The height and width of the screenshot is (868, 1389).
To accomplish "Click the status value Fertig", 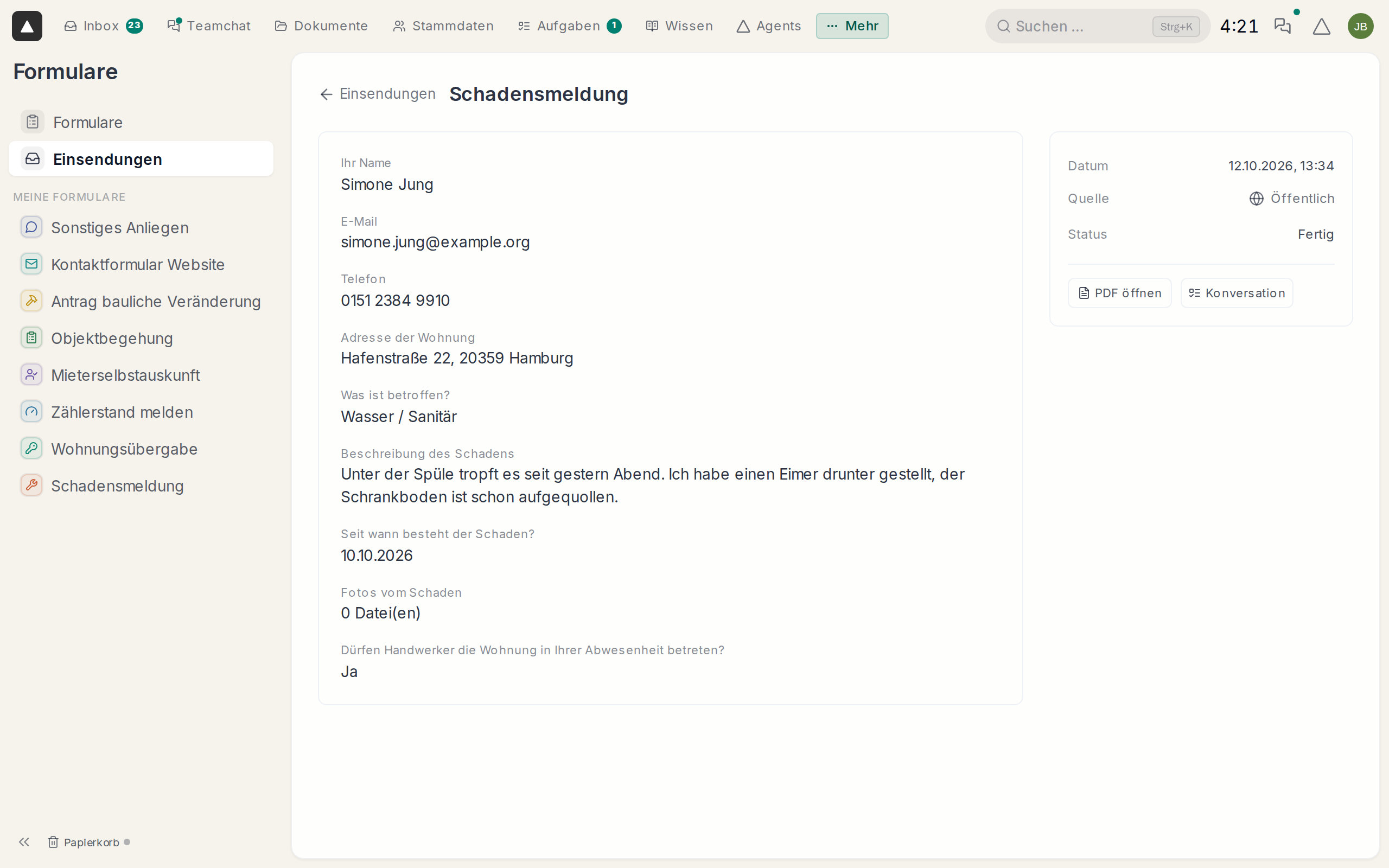I will pyautogui.click(x=1316, y=234).
